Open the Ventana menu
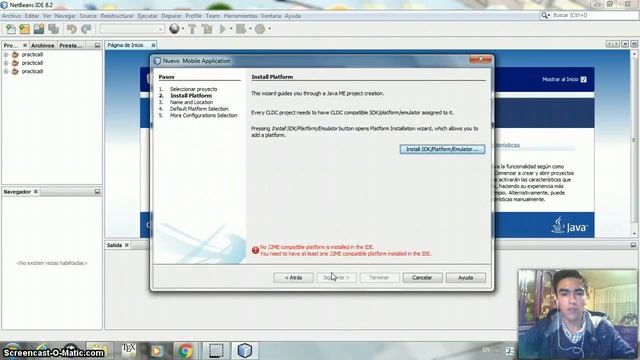Viewport: 640px width, 360px height. [x=271, y=16]
